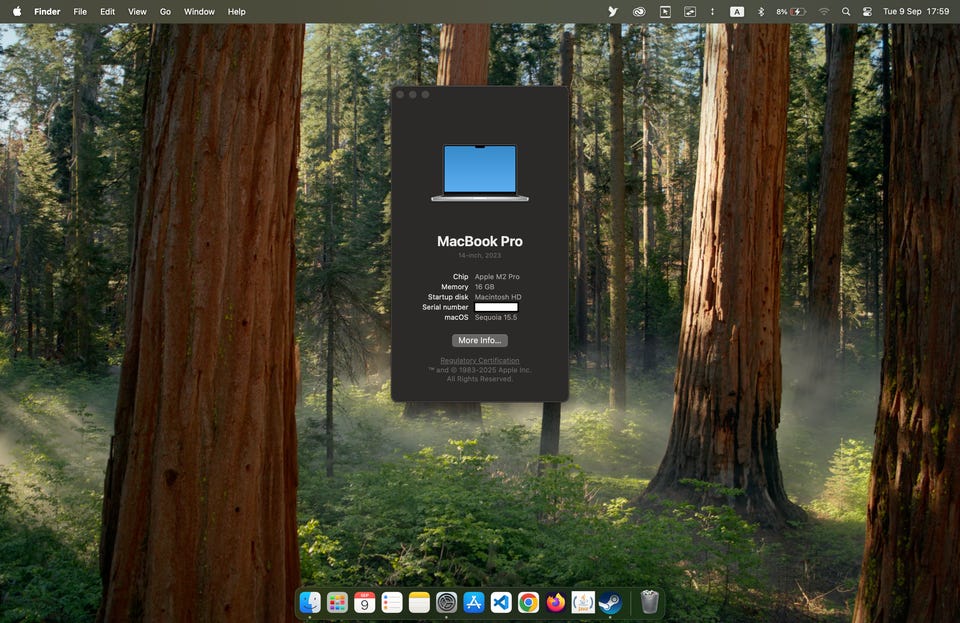Image resolution: width=960 pixels, height=623 pixels.
Task: Open the App Store from the Dock
Action: coord(474,602)
